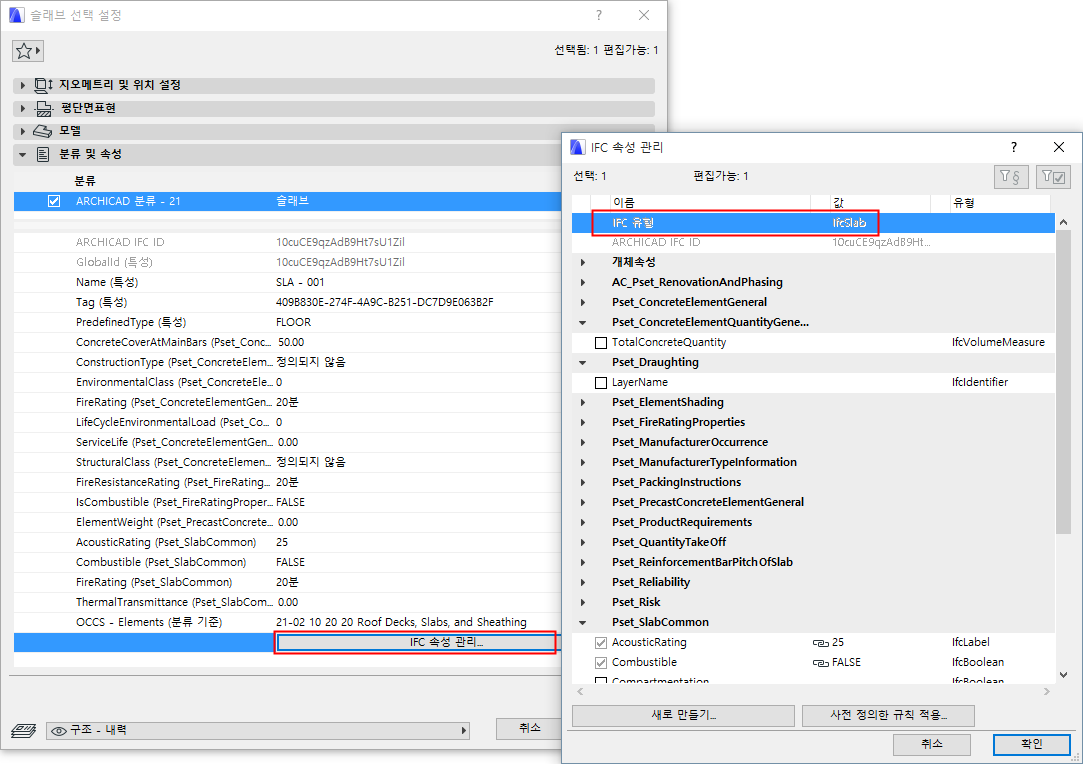Expand Pset_ManufacturerOccurrence group
This screenshot has height=764, width=1083.
583,443
